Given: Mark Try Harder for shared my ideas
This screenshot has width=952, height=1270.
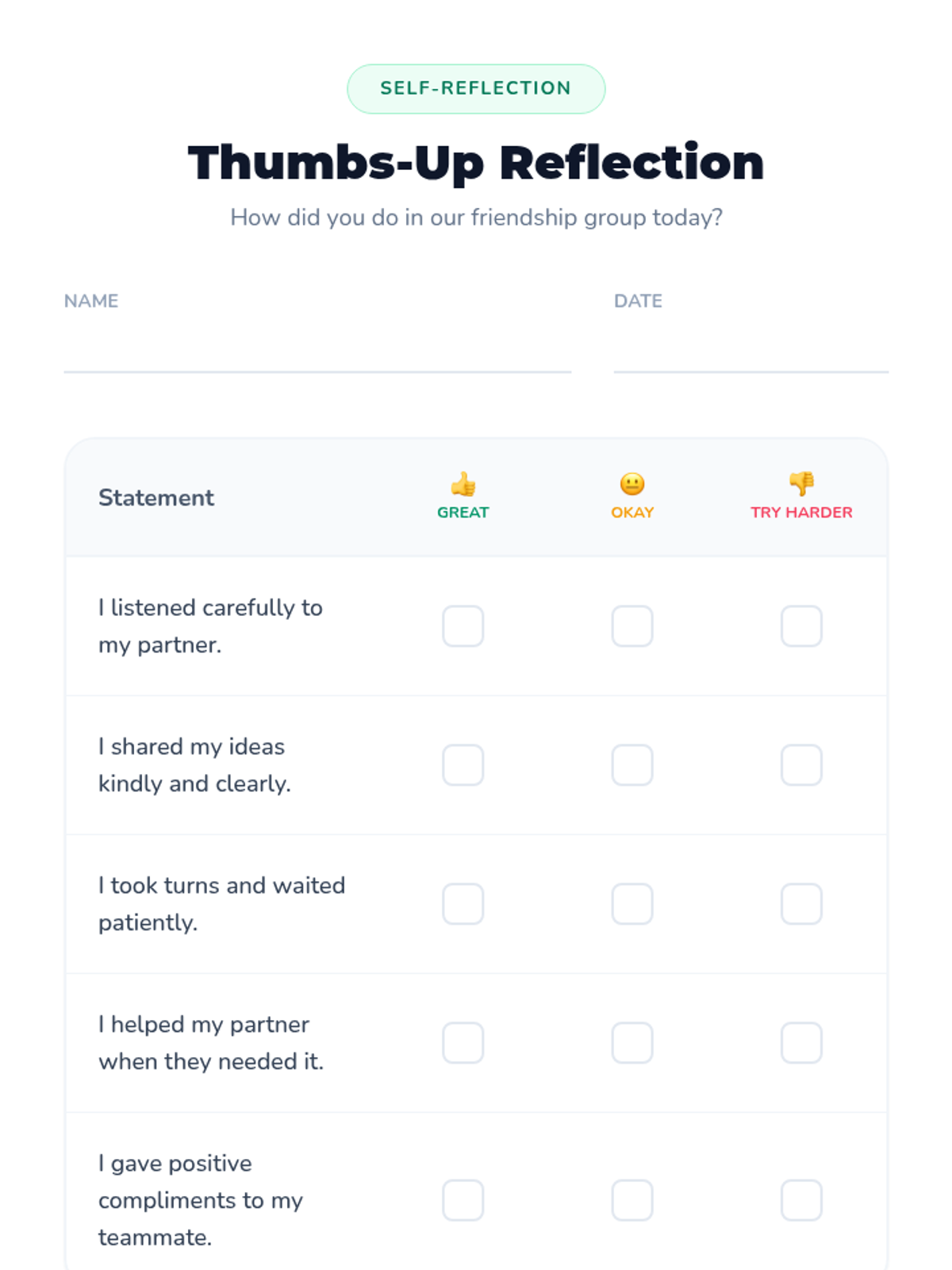Looking at the screenshot, I should [x=801, y=765].
